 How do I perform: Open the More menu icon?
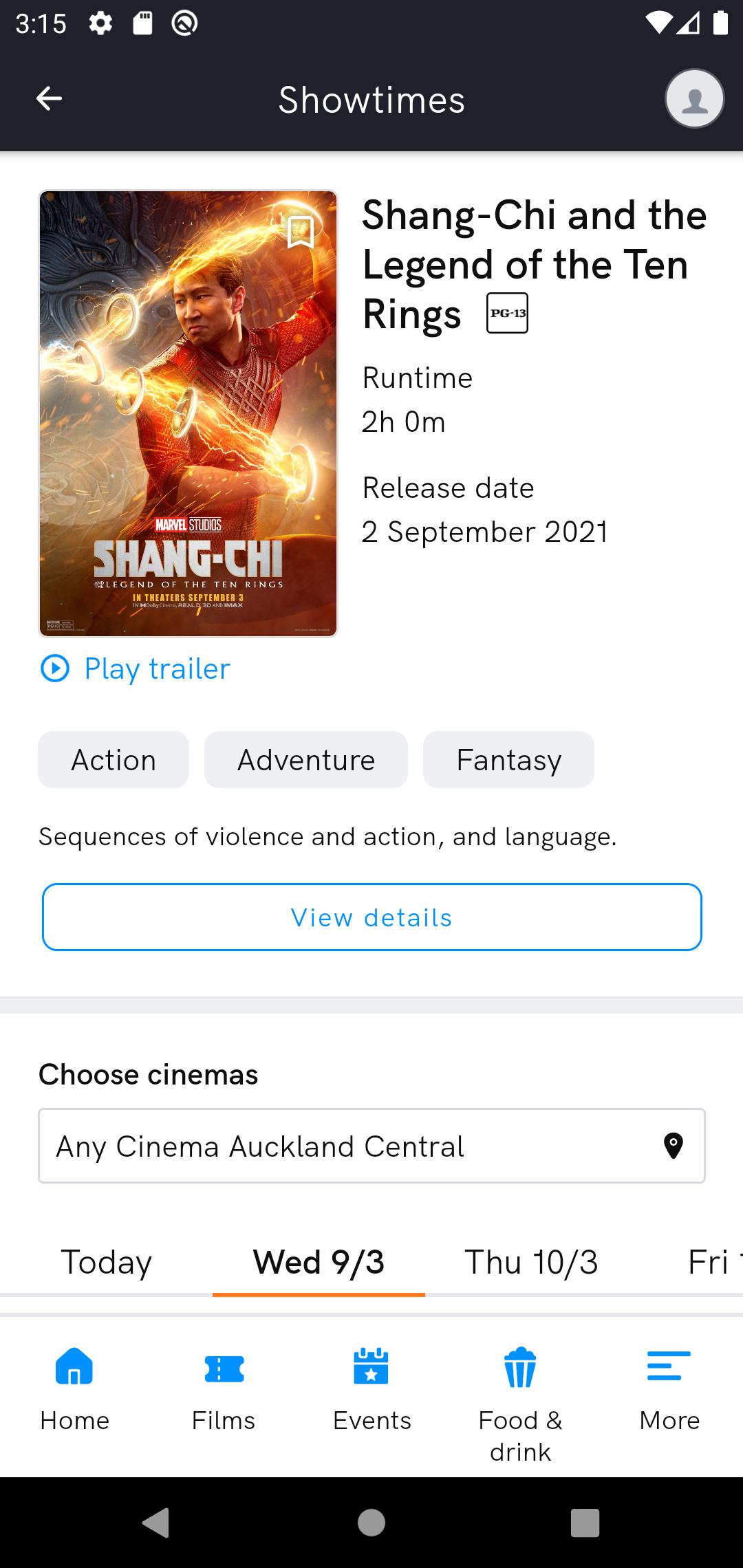point(669,1367)
